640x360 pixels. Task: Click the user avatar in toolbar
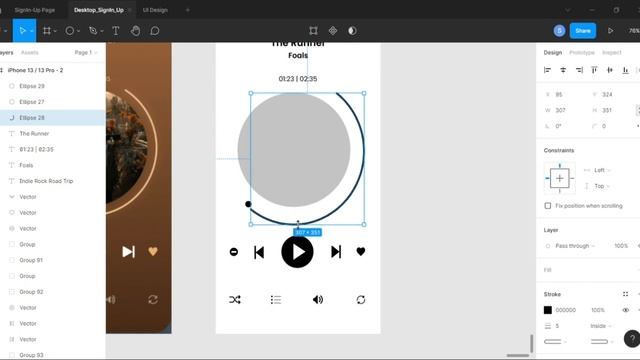(560, 31)
